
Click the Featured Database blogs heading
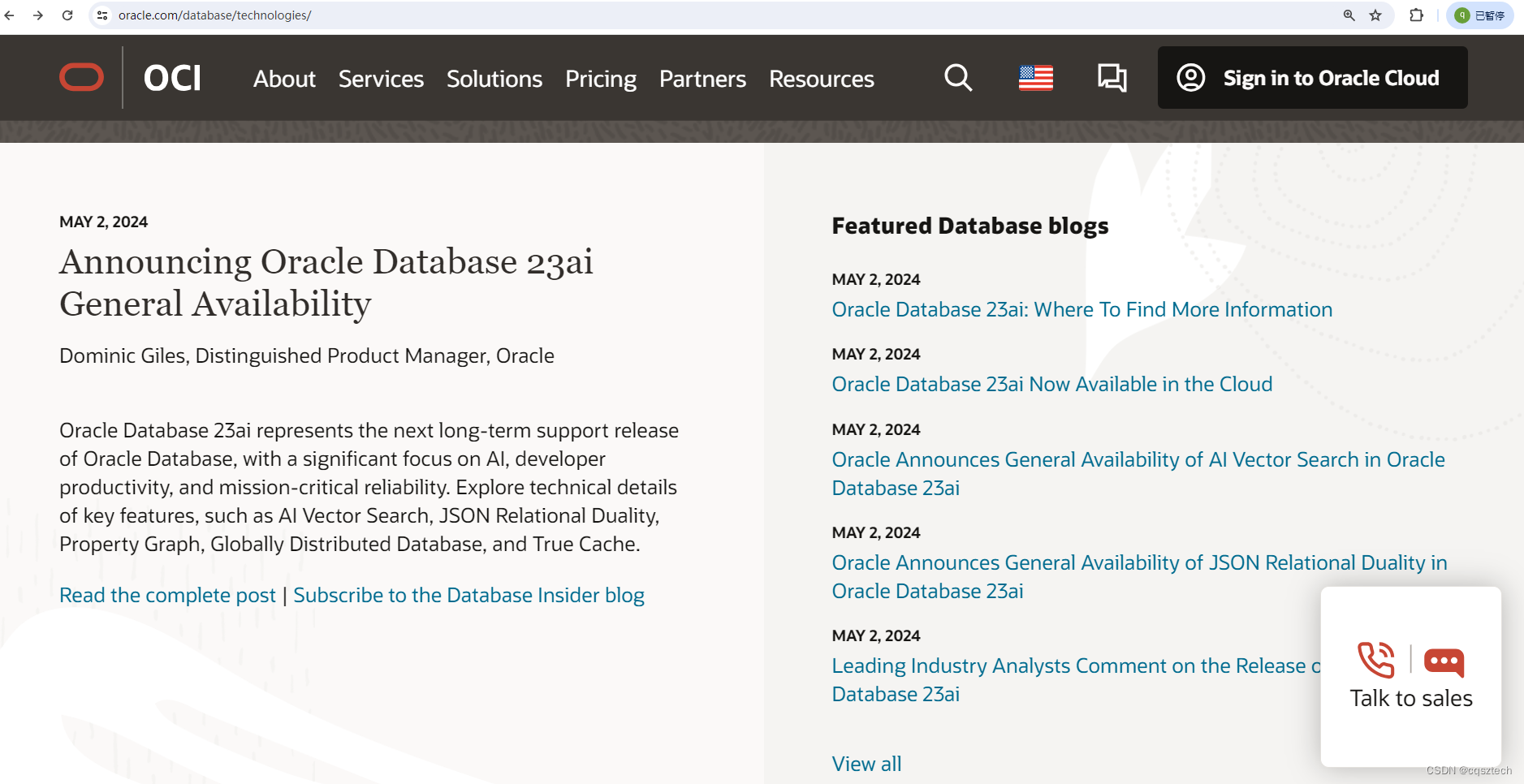coord(970,226)
